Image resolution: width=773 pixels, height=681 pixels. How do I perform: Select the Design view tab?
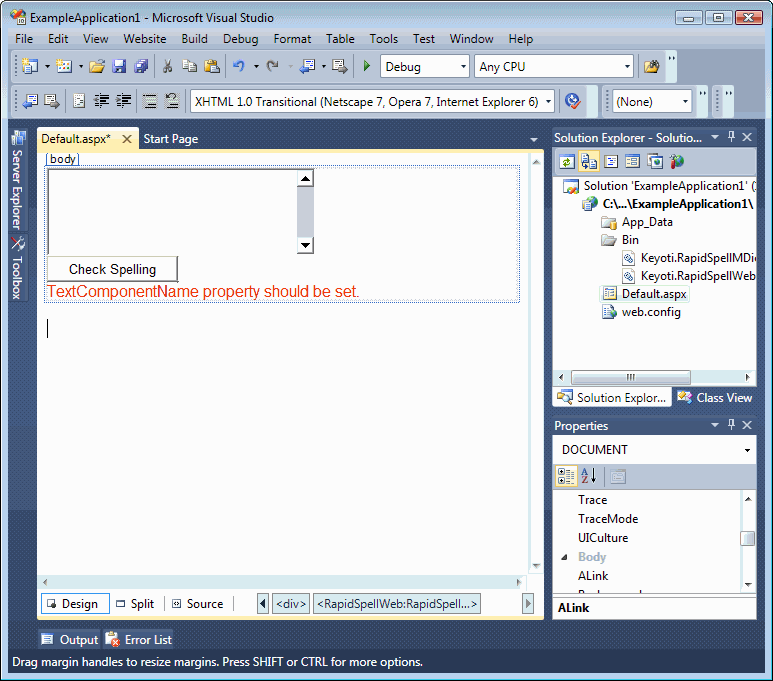click(75, 604)
